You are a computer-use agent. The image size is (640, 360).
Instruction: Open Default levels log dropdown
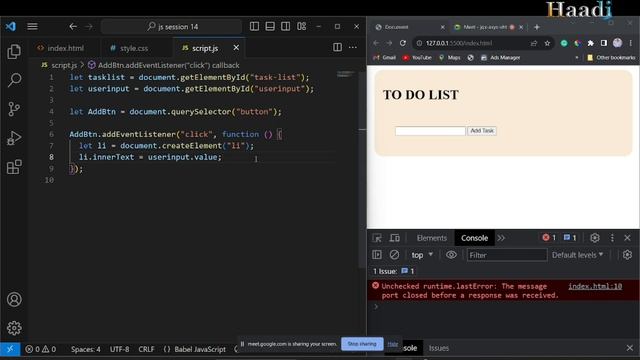pyautogui.click(x=577, y=255)
